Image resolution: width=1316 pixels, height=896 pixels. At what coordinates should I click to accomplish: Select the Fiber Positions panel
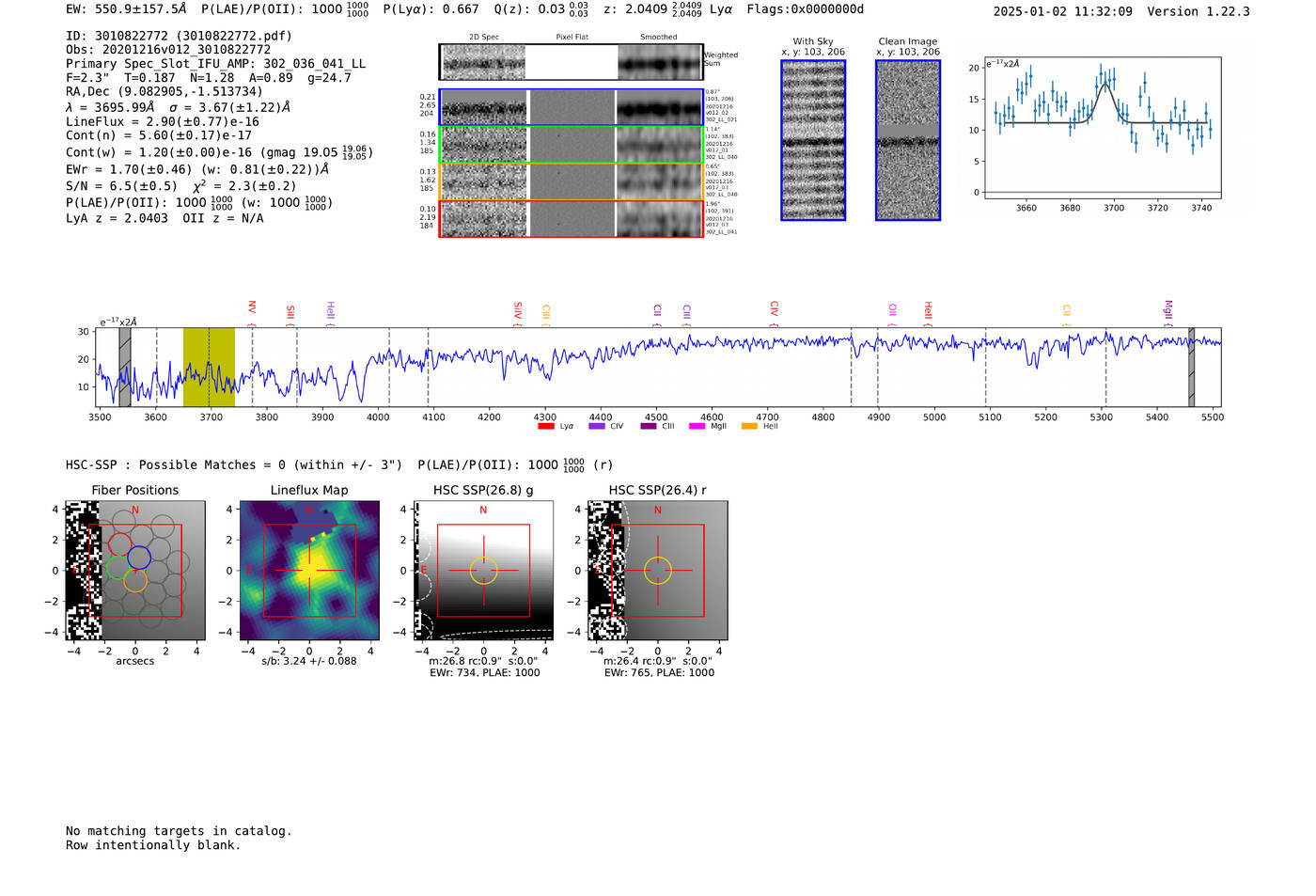[134, 571]
